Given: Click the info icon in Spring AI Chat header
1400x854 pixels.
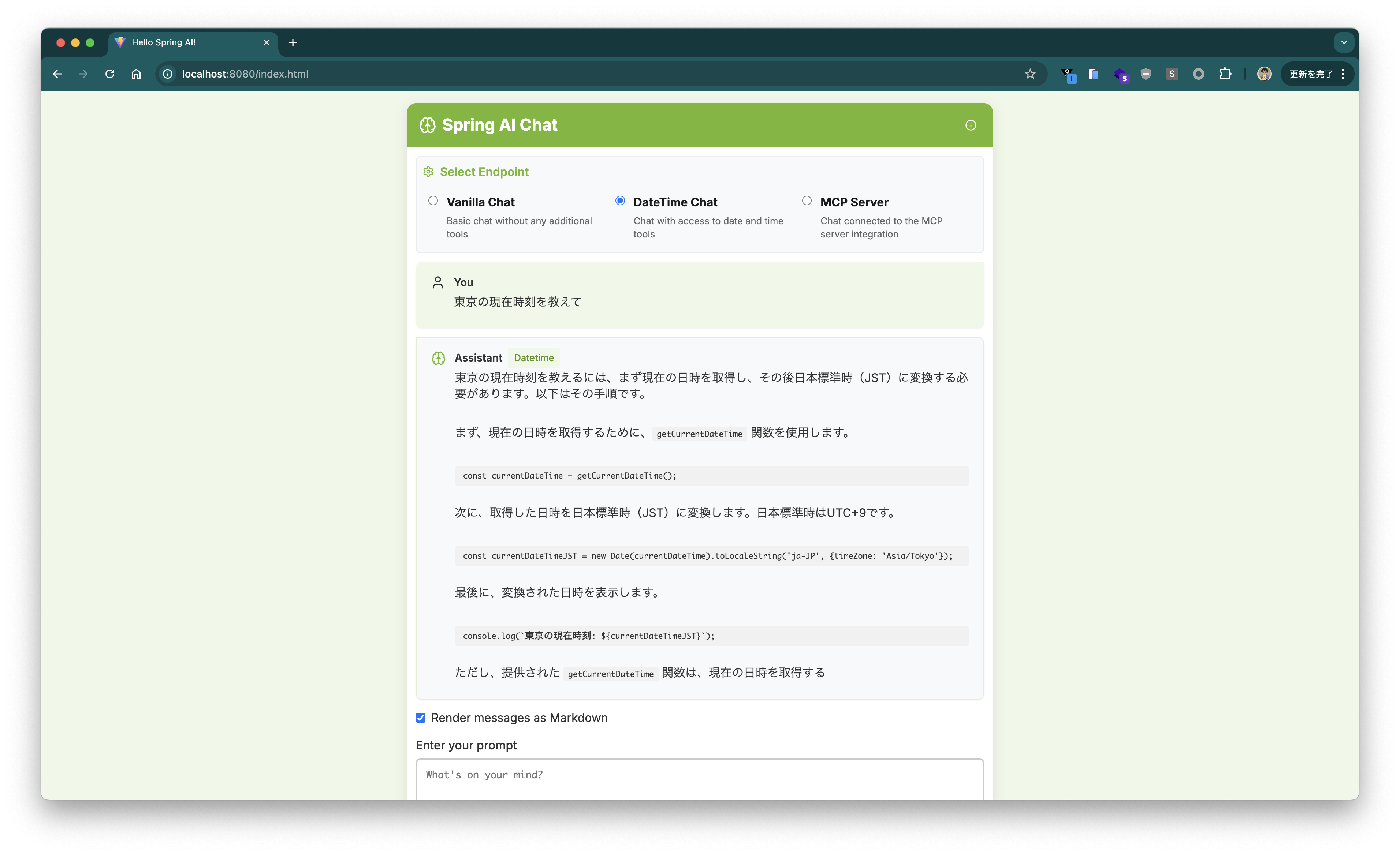Looking at the screenshot, I should click(x=971, y=125).
